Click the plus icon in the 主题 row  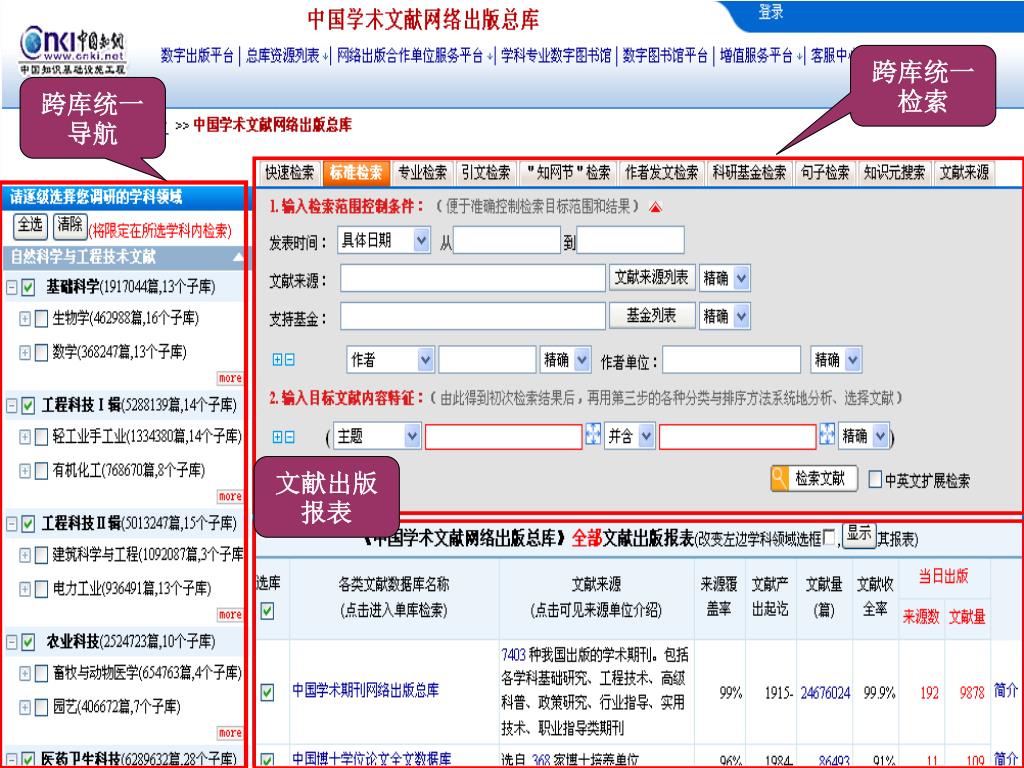(x=278, y=437)
